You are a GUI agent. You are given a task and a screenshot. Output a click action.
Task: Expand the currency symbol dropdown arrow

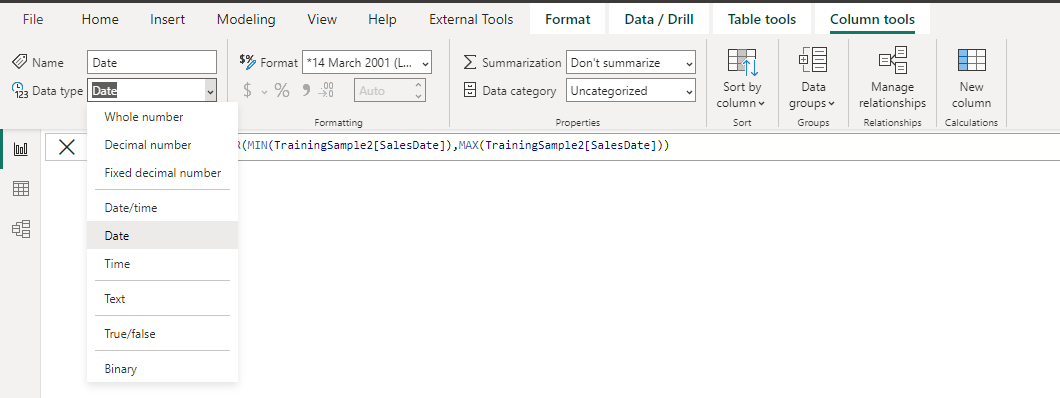tap(264, 91)
